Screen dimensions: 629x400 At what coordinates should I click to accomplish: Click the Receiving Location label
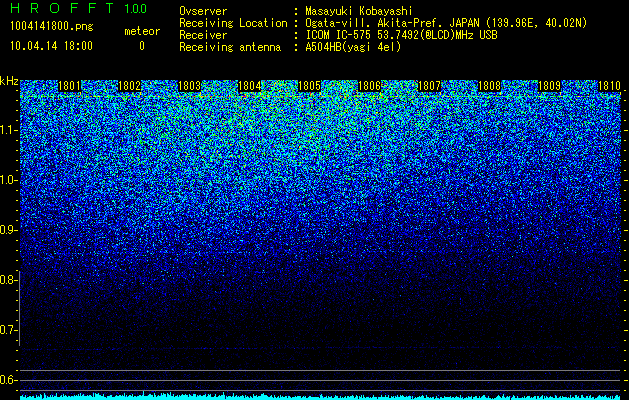233,24
